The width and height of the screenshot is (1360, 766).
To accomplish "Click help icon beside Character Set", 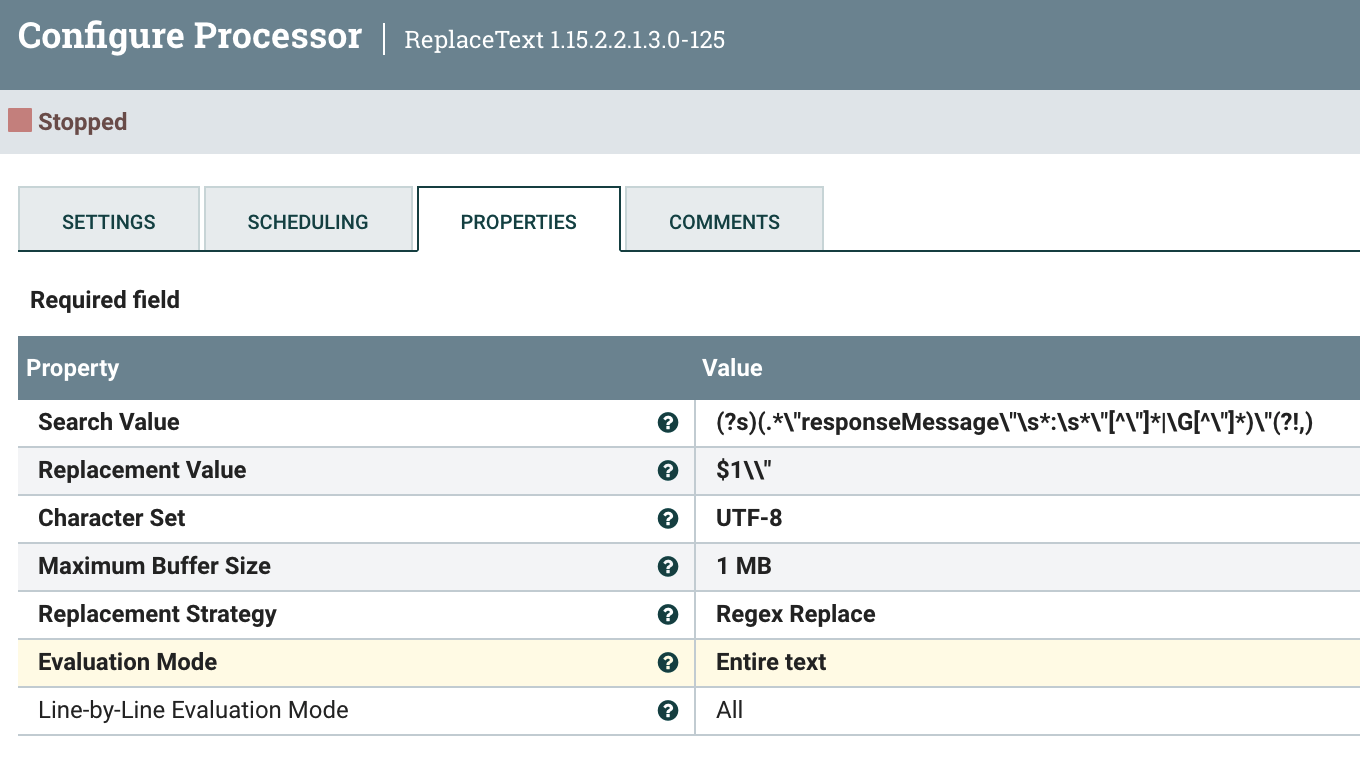I will [x=668, y=519].
